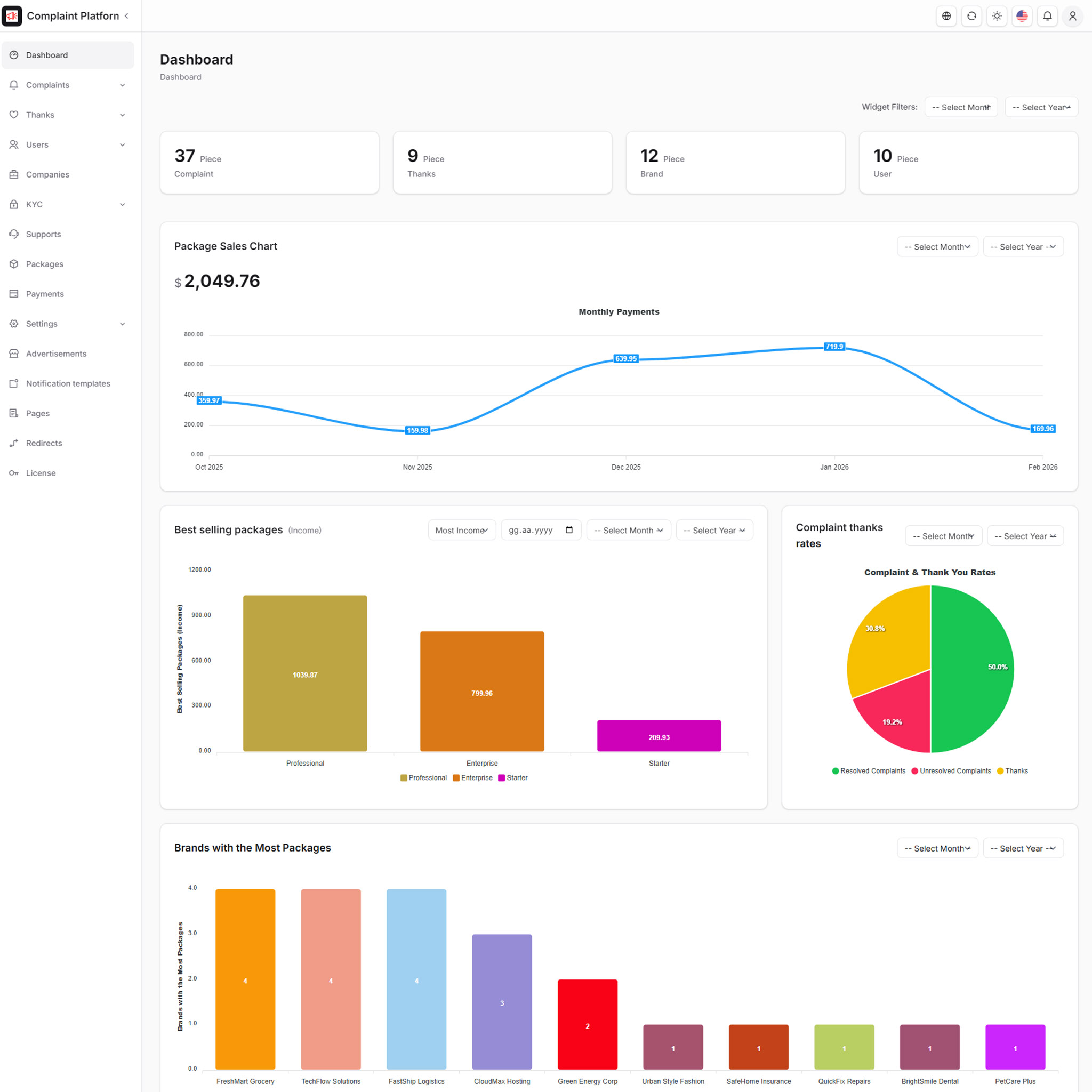This screenshot has height=1092, width=1092.
Task: Toggle Professional series in chart legend
Action: click(x=423, y=778)
